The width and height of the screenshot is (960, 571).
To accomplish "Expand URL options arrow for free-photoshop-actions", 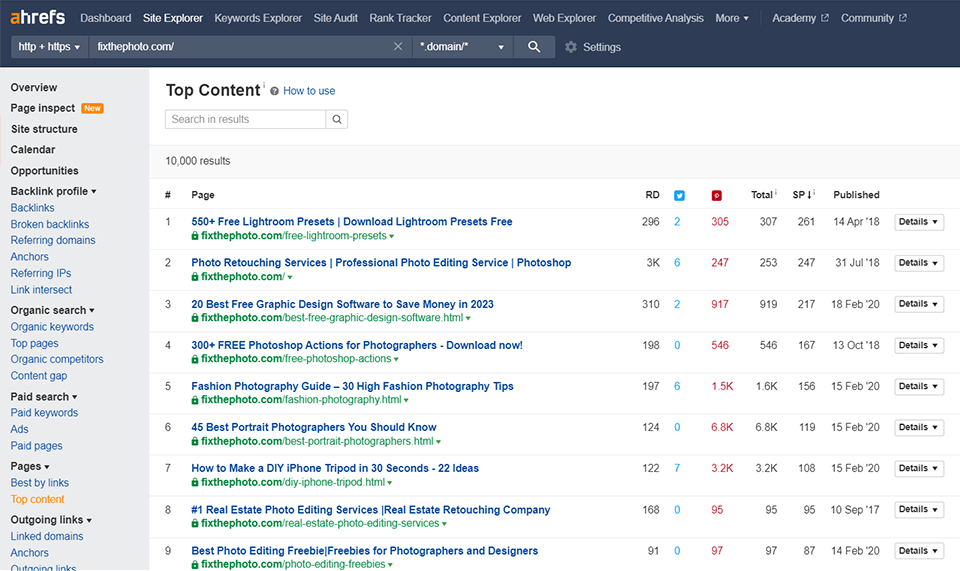I will click(396, 360).
